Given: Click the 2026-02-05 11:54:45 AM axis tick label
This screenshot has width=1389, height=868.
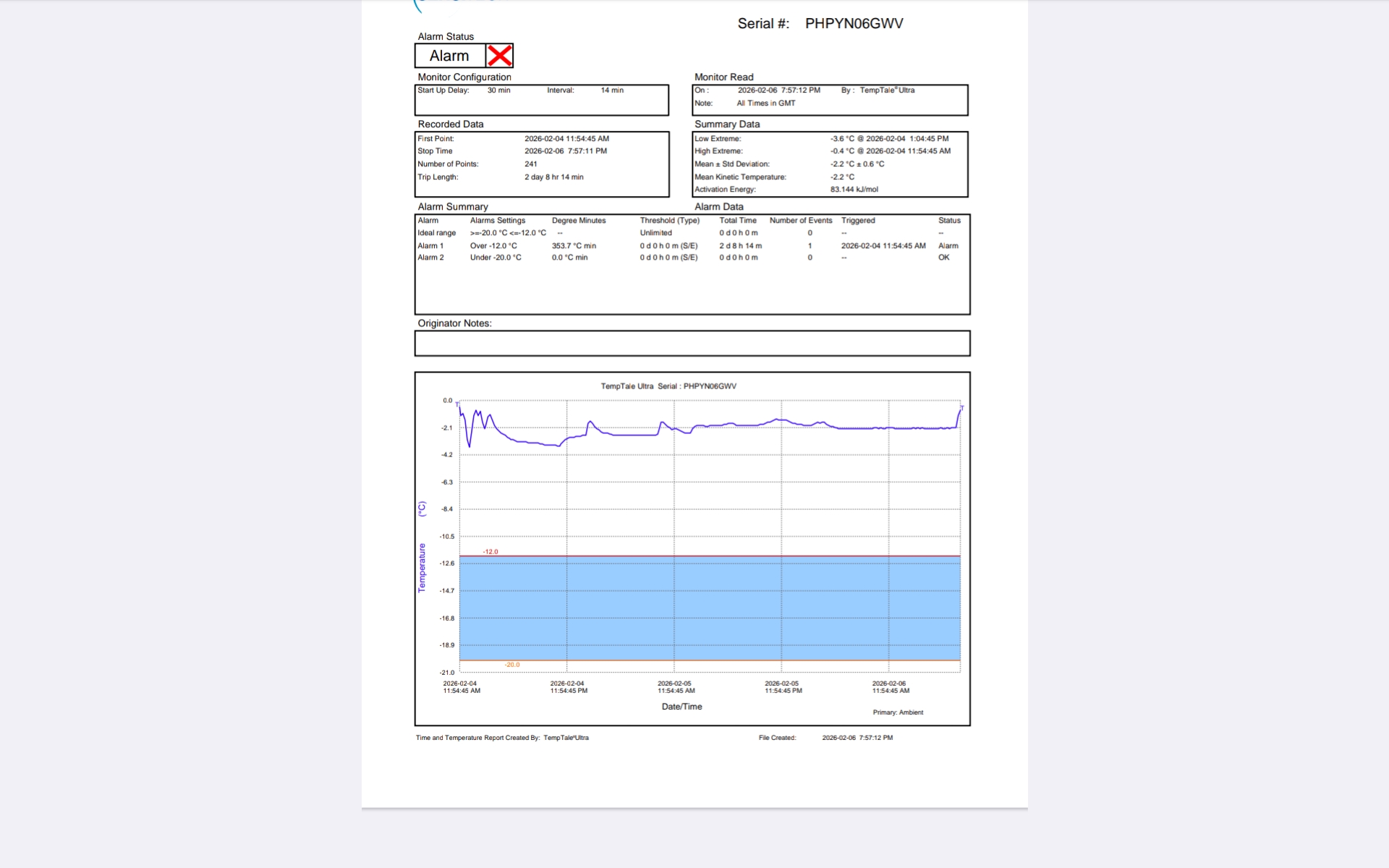Looking at the screenshot, I should pos(676,687).
